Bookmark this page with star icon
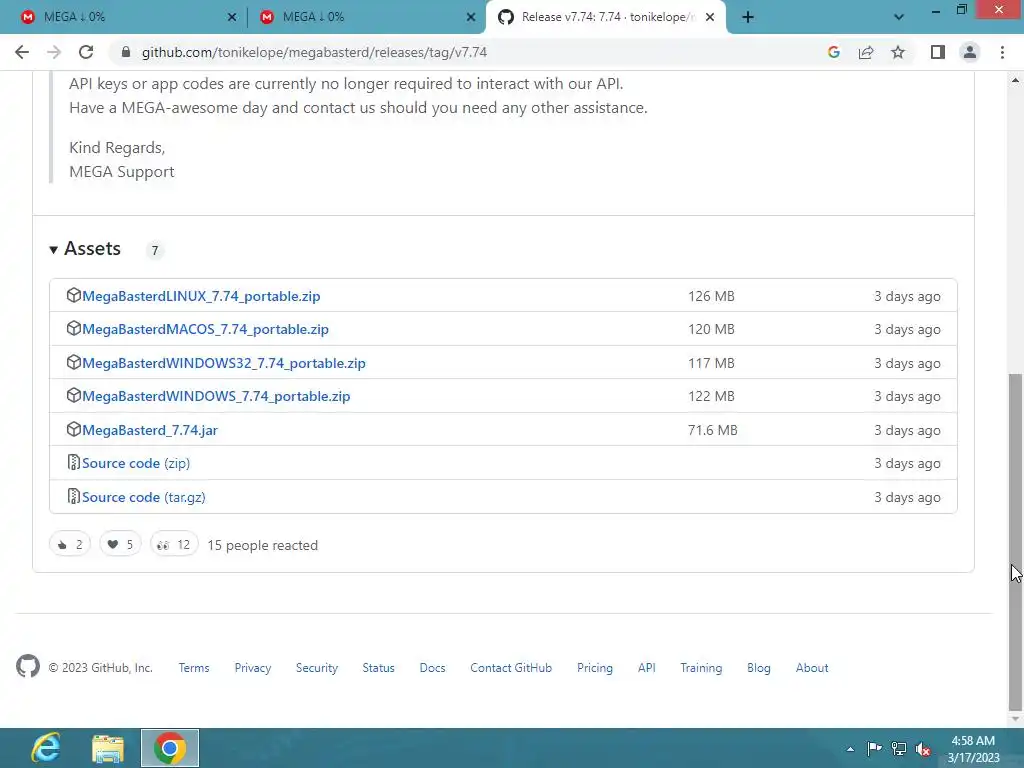The width and height of the screenshot is (1024, 768). click(898, 52)
